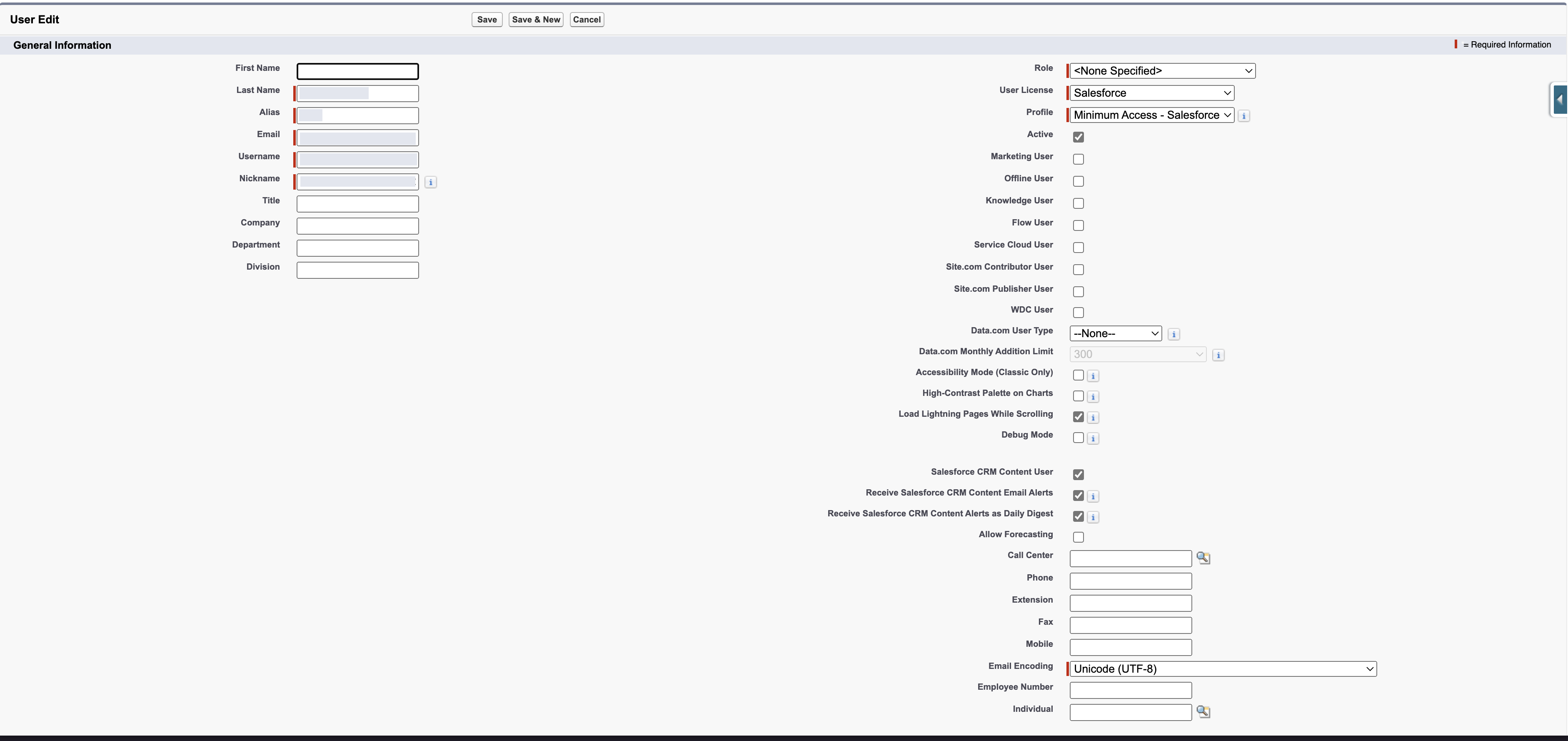Click the info icon next to Nickname
Image resolution: width=1568 pixels, height=741 pixels.
coord(430,182)
